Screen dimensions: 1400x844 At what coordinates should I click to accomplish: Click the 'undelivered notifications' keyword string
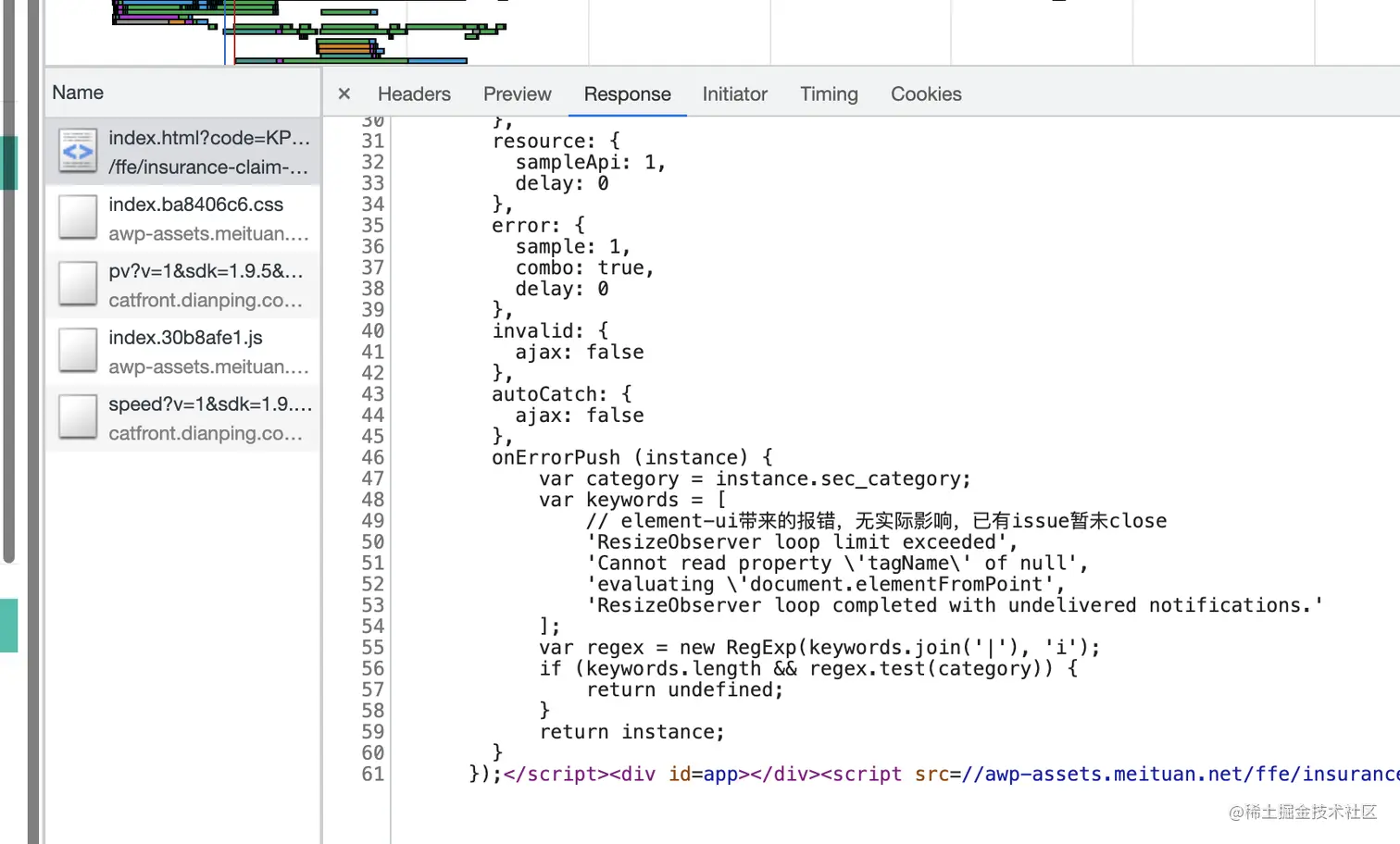955,605
